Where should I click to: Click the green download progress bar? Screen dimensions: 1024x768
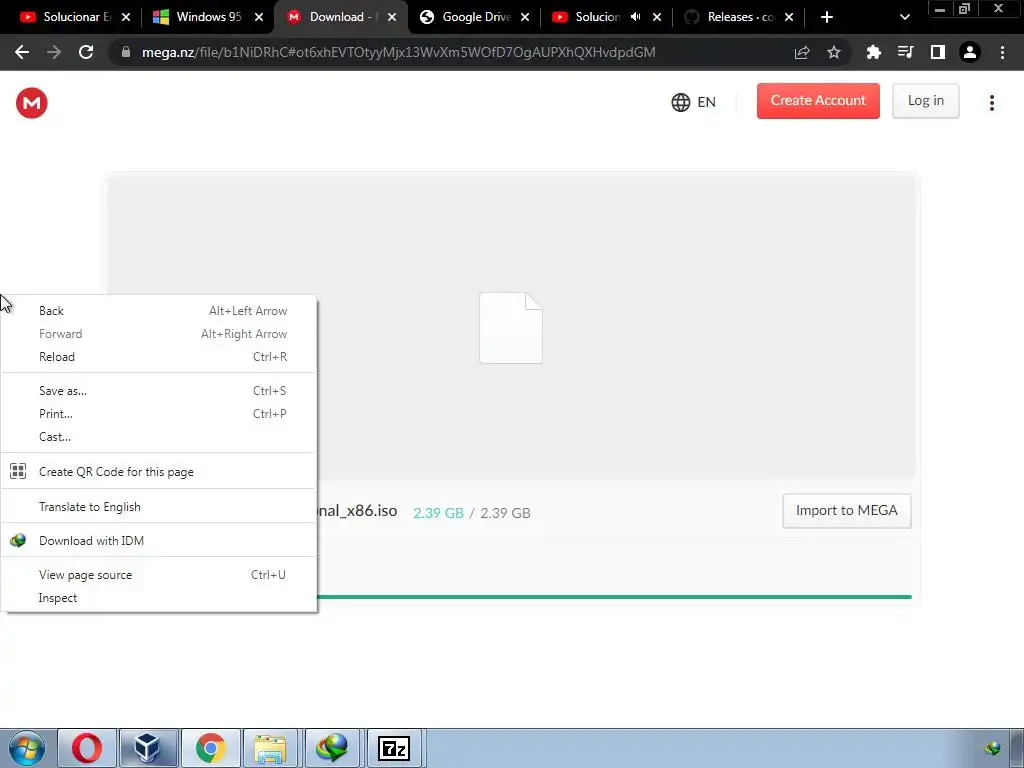coord(614,597)
